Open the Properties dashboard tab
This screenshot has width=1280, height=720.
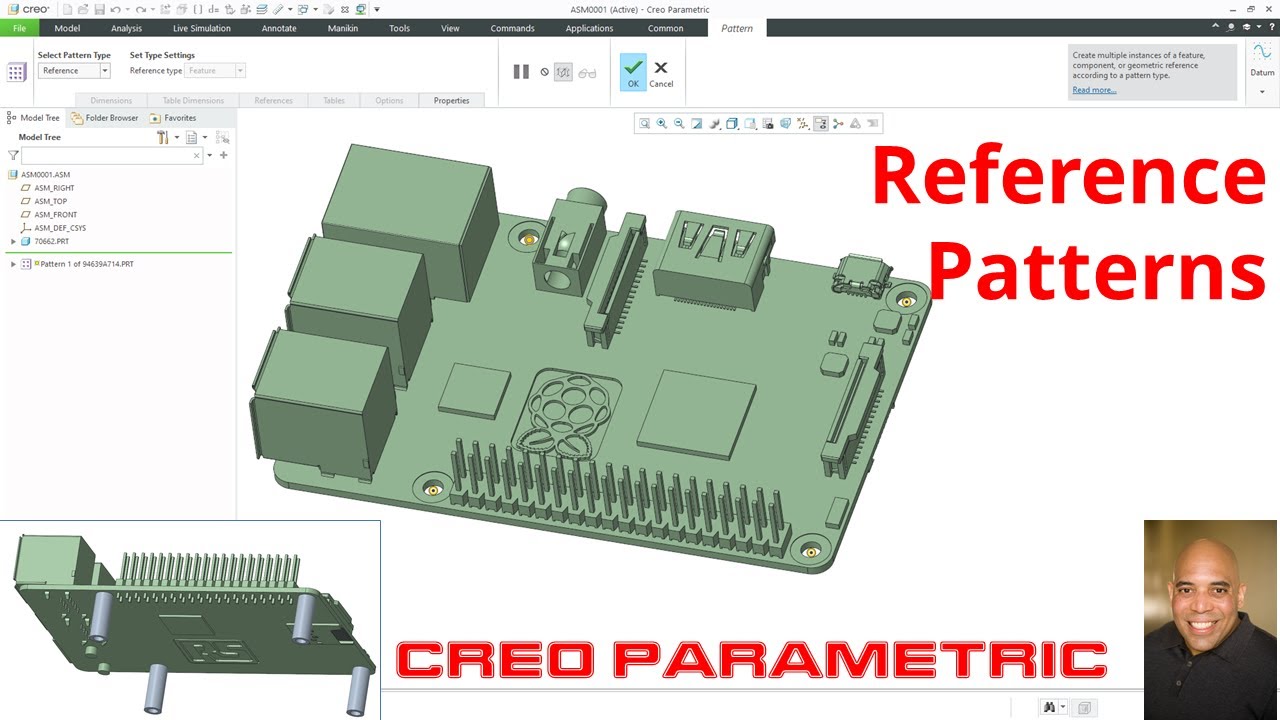click(451, 100)
